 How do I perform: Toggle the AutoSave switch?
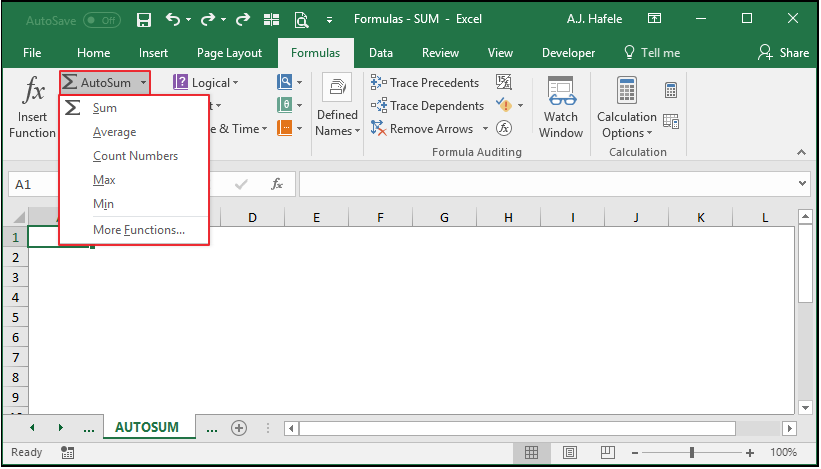tap(102, 20)
